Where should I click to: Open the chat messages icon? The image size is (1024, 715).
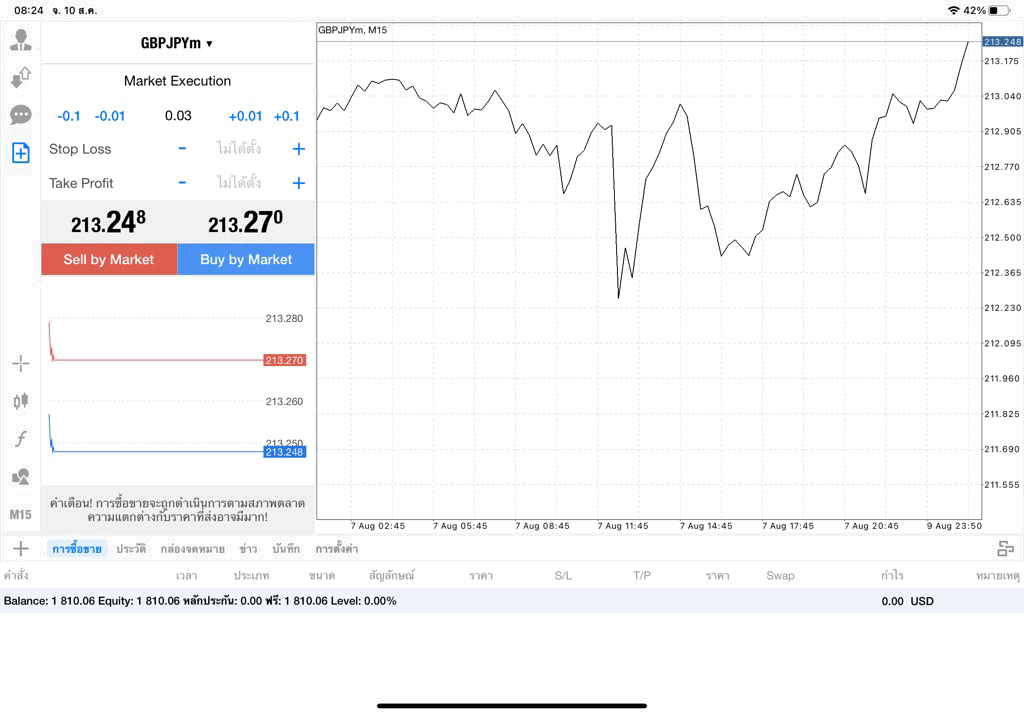[x=21, y=115]
